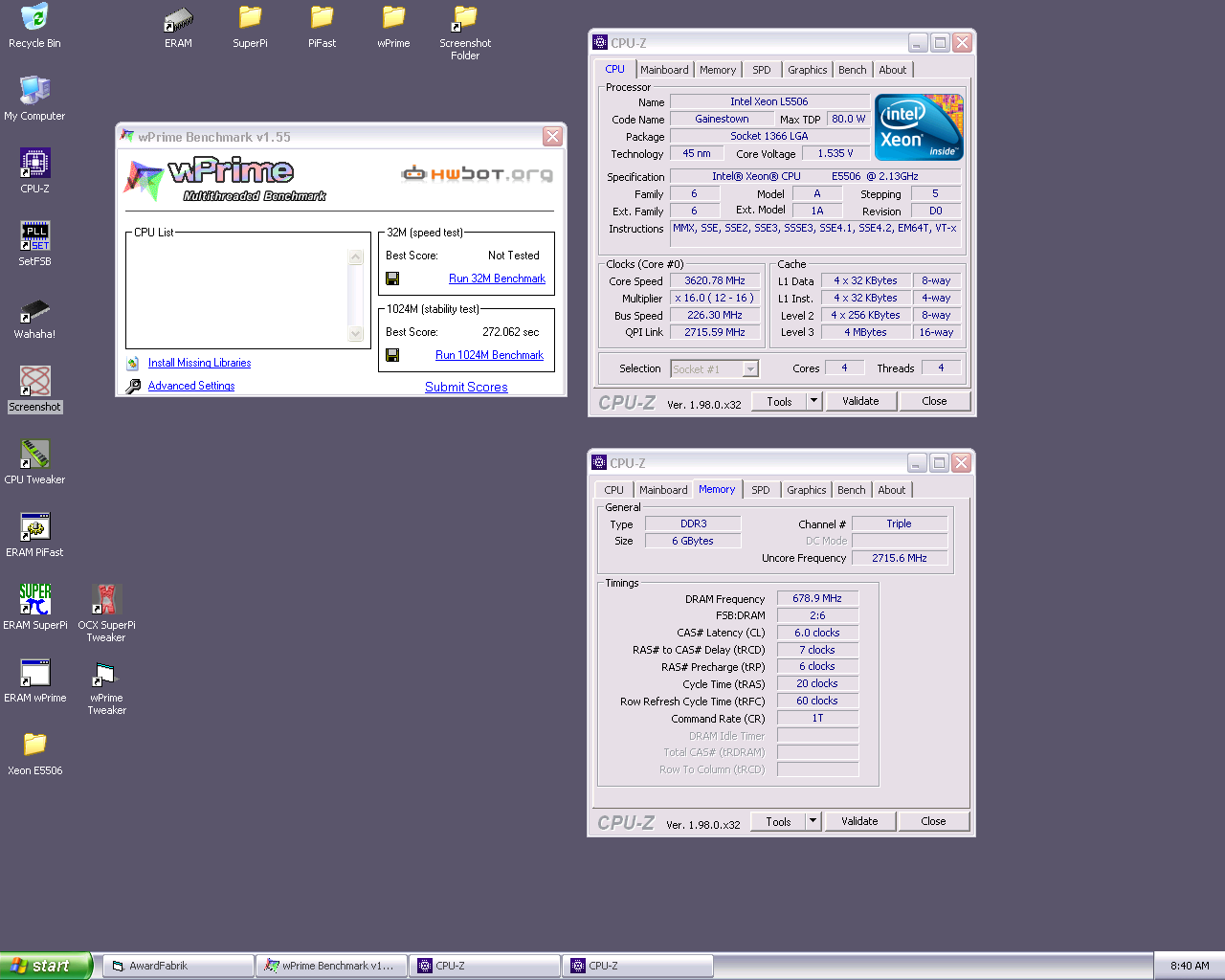Switch to Memory tab in upper CPU-Z
Viewport: 1225px width, 980px height.
718,70
